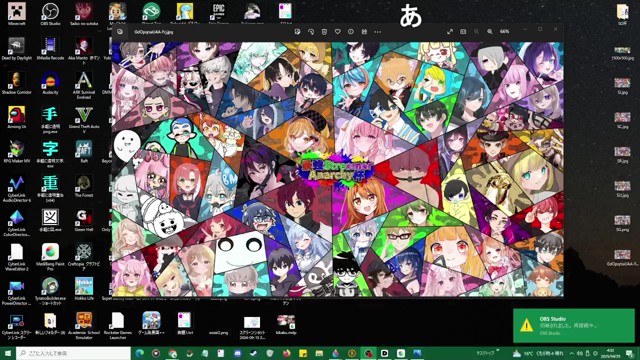Screen dimensions: 640x360
Task: Open the XMedia Recode desktop icon
Action: (x=50, y=49)
